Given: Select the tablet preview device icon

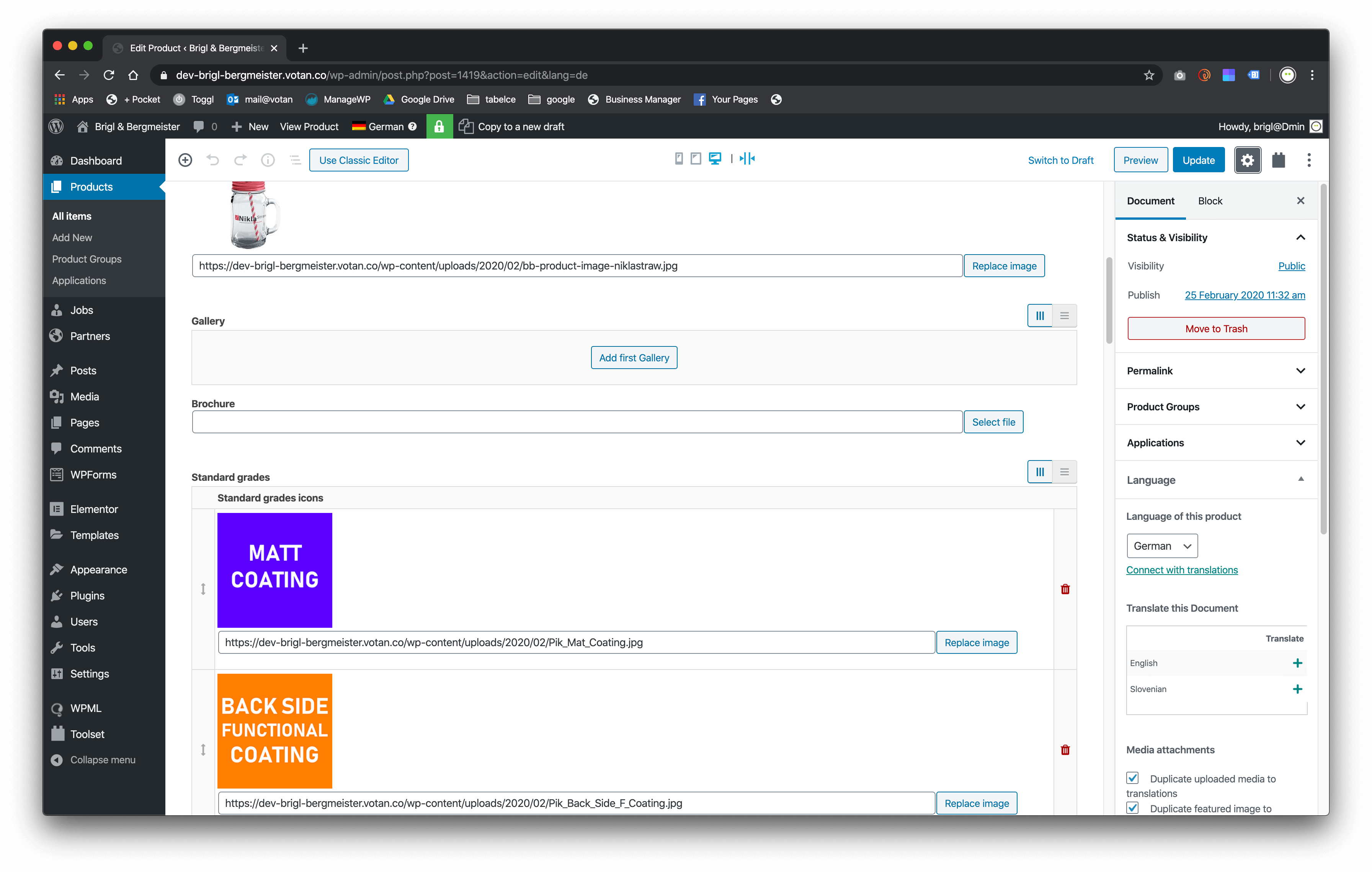Looking at the screenshot, I should tap(696, 158).
